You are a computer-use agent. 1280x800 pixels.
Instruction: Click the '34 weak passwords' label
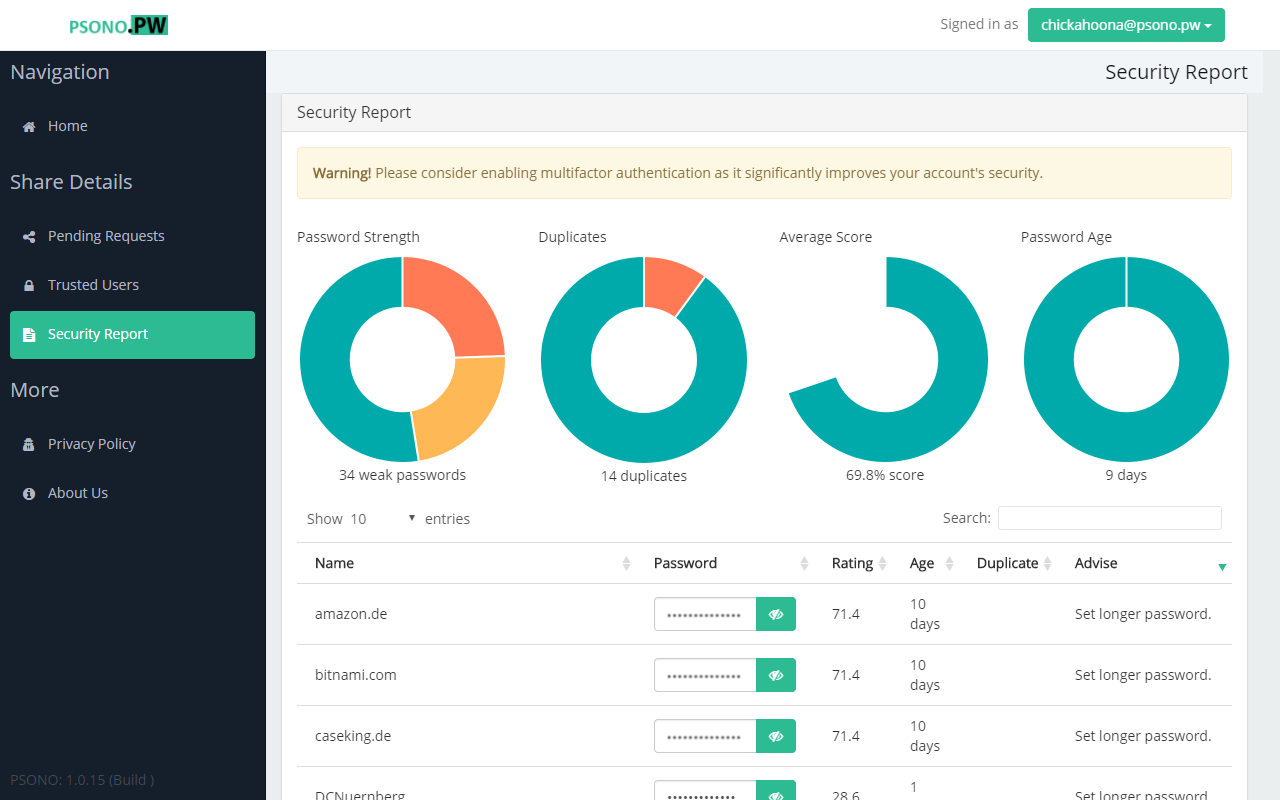click(402, 475)
